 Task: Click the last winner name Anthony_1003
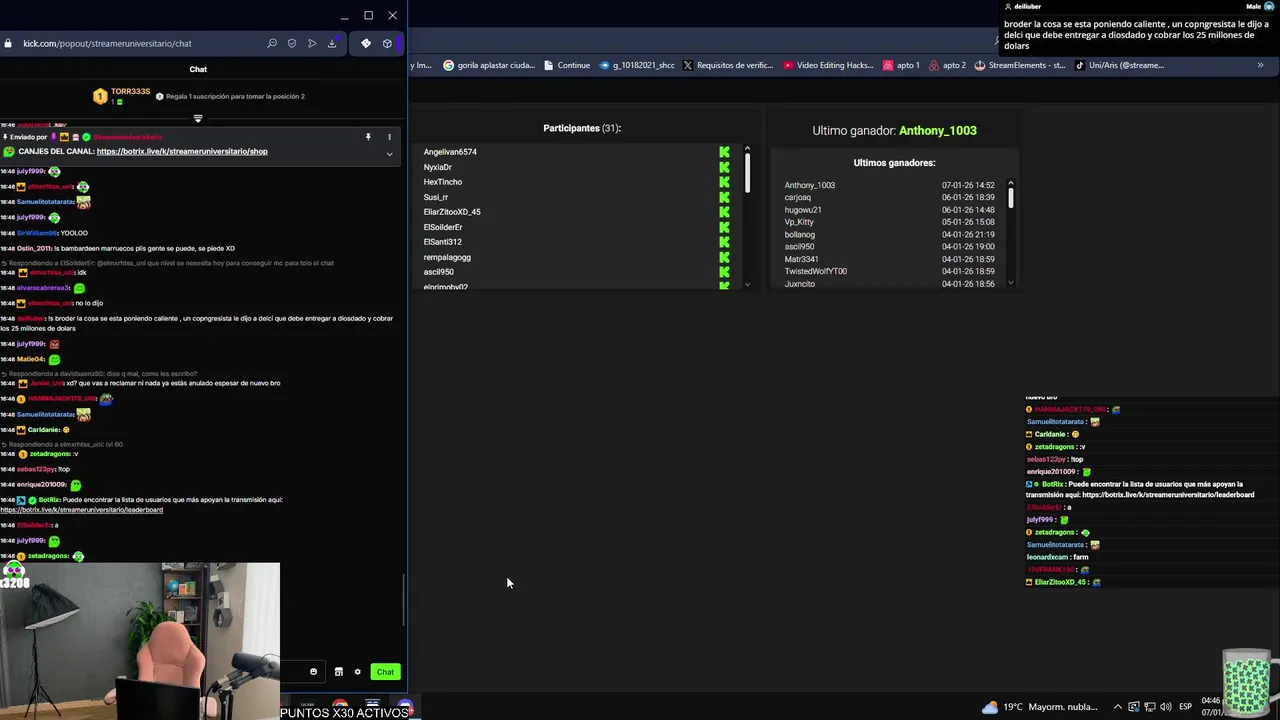point(938,130)
